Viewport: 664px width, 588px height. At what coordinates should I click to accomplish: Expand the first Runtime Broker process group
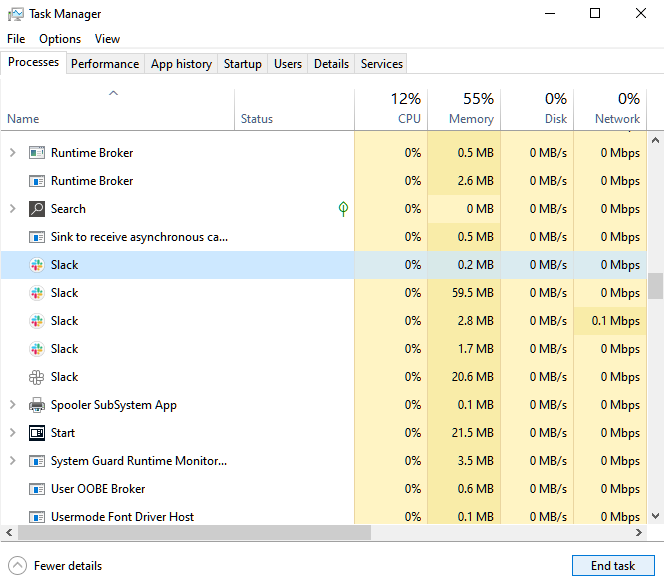click(x=13, y=152)
